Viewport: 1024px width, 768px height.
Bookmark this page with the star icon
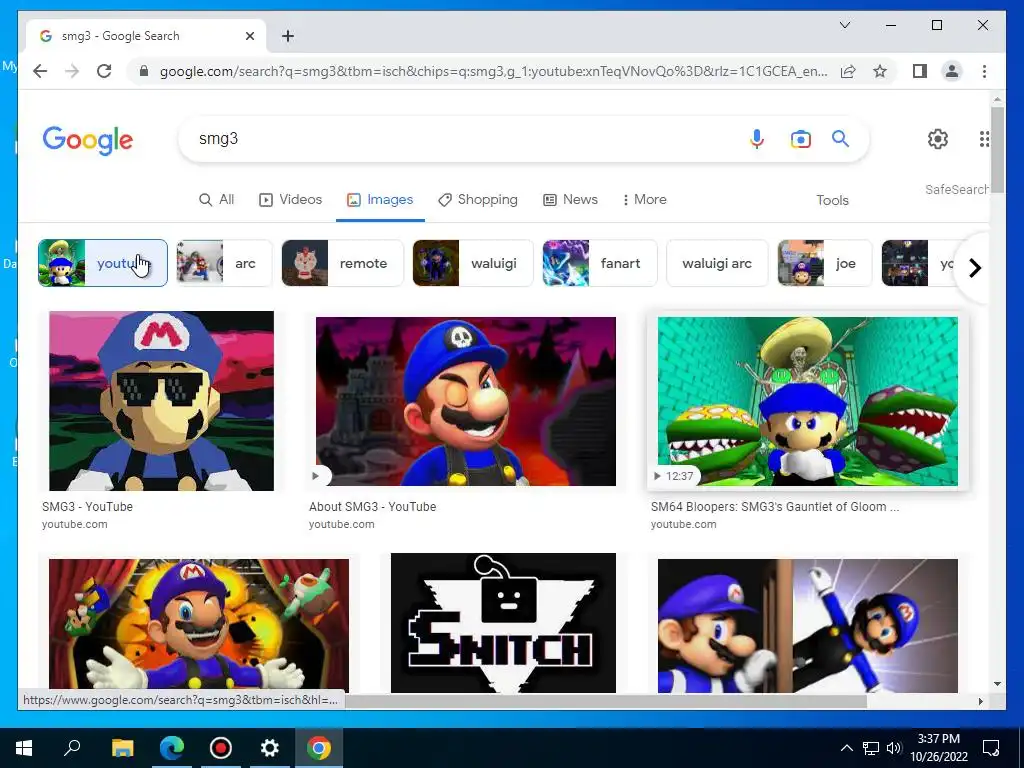point(880,71)
